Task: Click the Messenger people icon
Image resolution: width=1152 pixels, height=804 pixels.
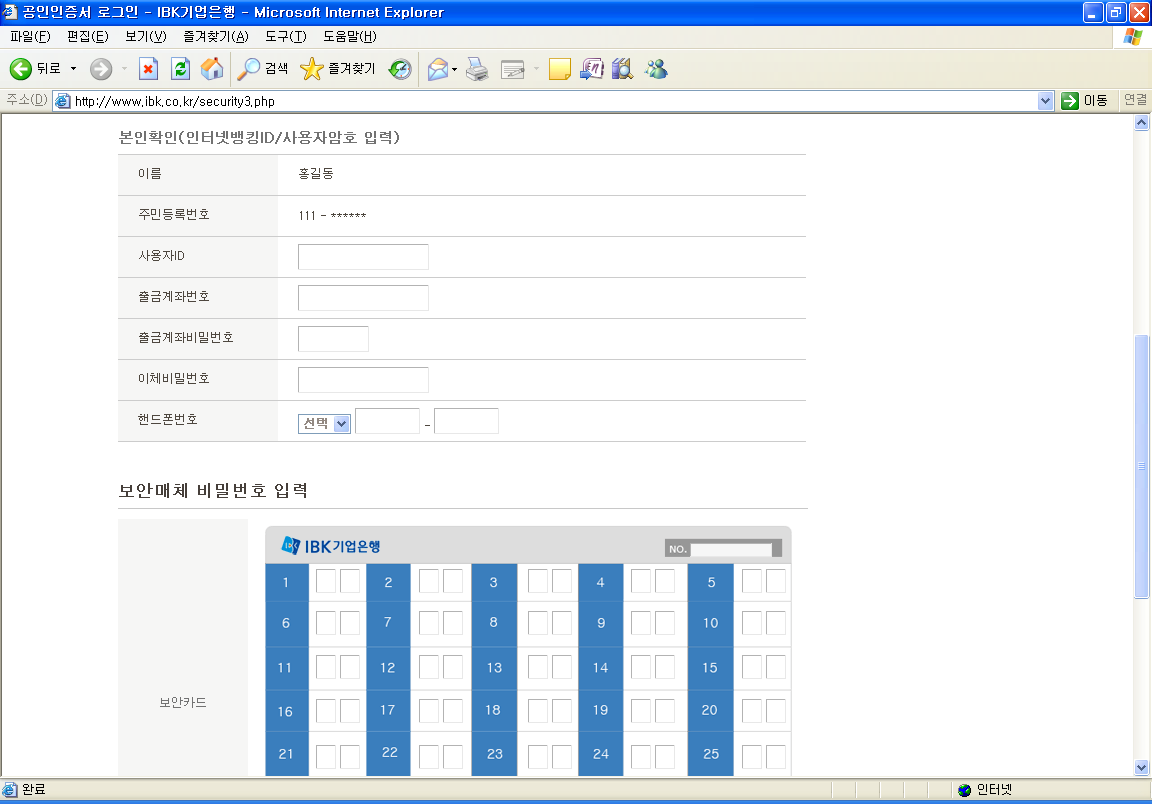Action: [656, 69]
